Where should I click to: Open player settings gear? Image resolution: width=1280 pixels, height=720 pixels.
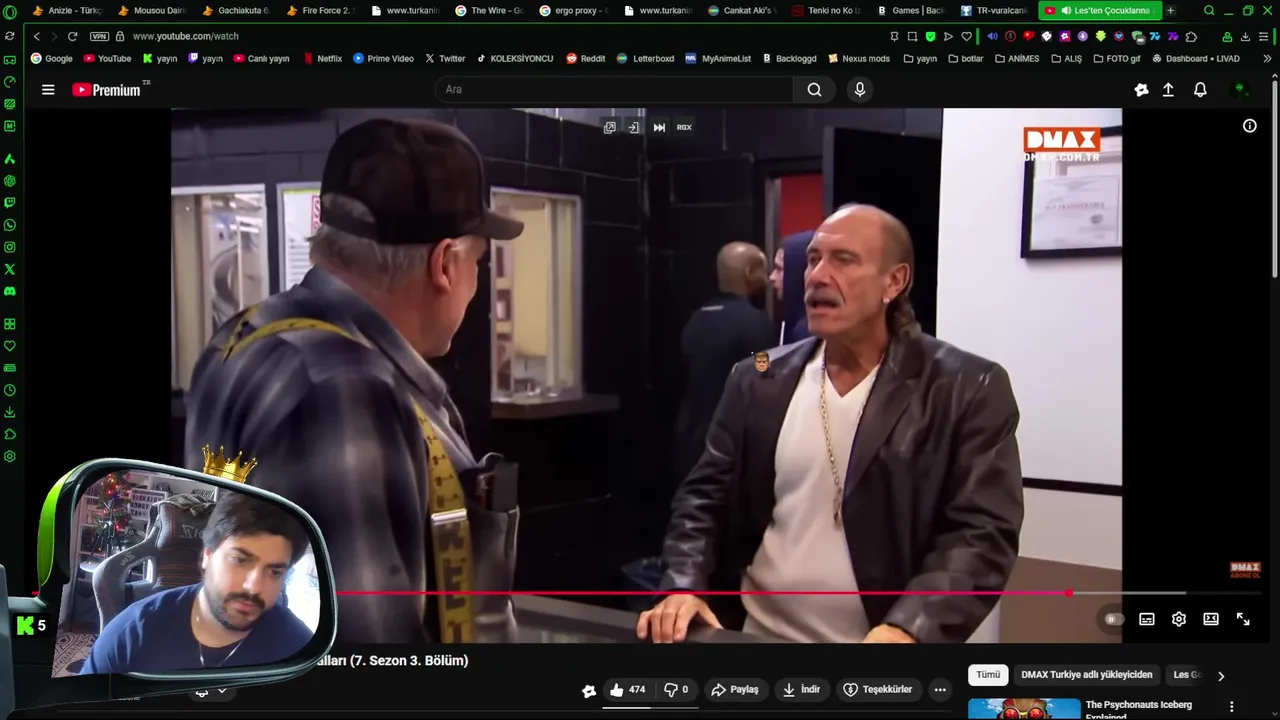[1179, 619]
